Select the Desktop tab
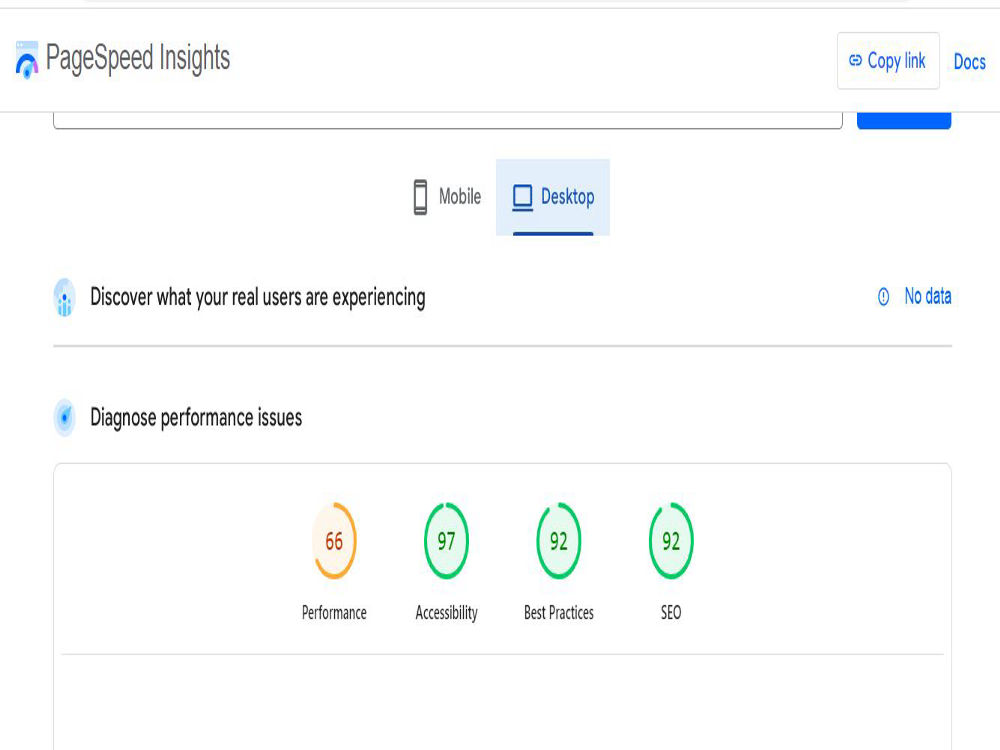Image resolution: width=1000 pixels, height=750 pixels. click(553, 196)
